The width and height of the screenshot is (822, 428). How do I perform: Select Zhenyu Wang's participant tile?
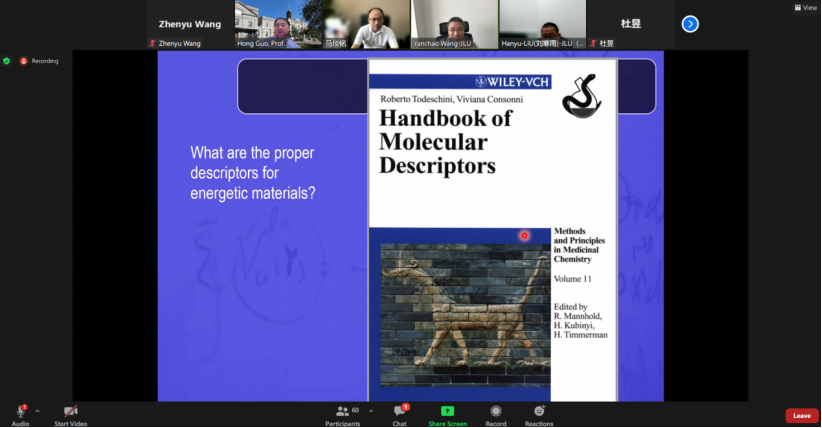(189, 24)
